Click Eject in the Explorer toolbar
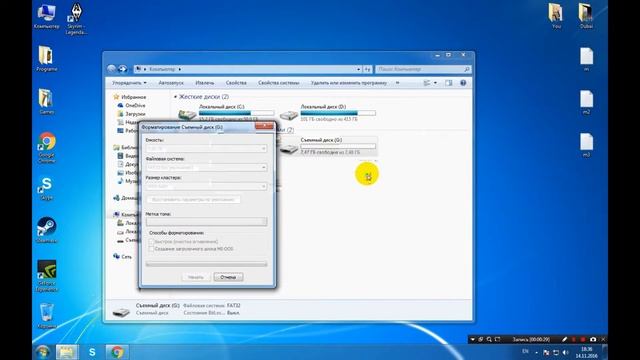 point(204,83)
